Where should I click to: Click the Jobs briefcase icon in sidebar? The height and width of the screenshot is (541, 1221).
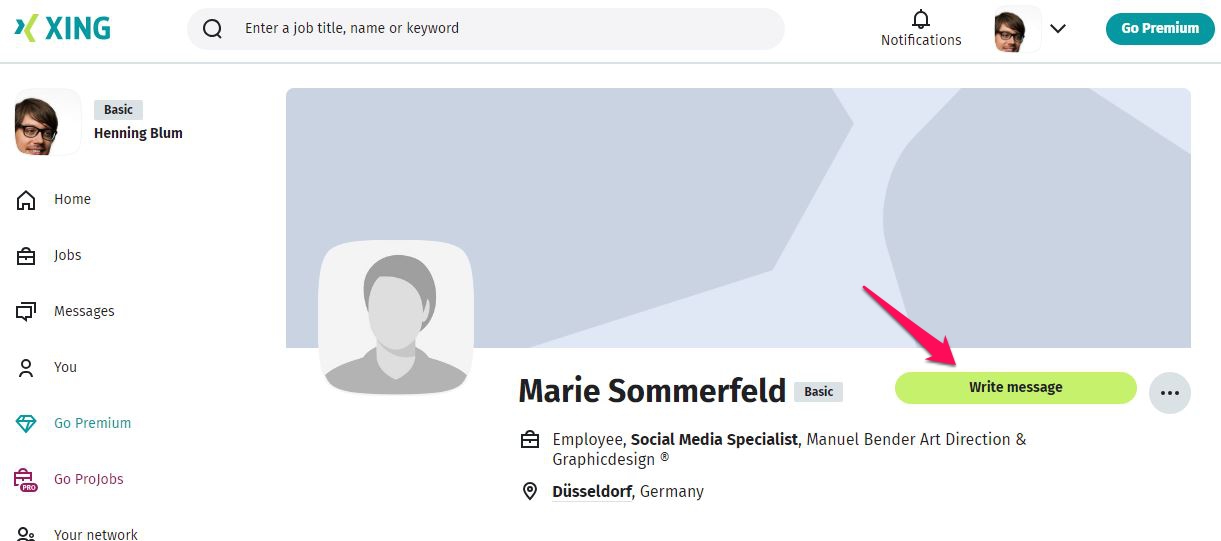[27, 256]
